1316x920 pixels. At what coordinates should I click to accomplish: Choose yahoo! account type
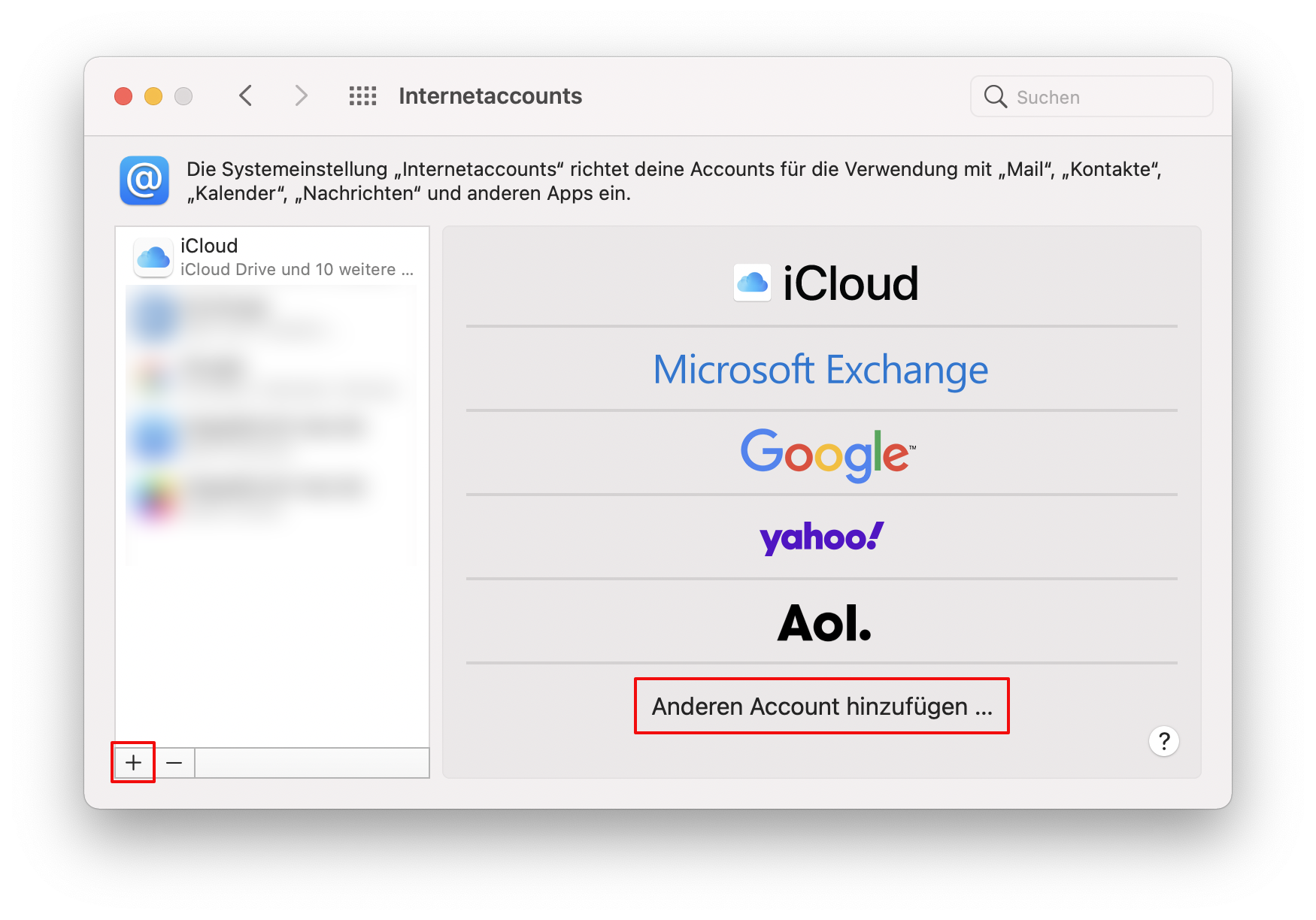822,537
